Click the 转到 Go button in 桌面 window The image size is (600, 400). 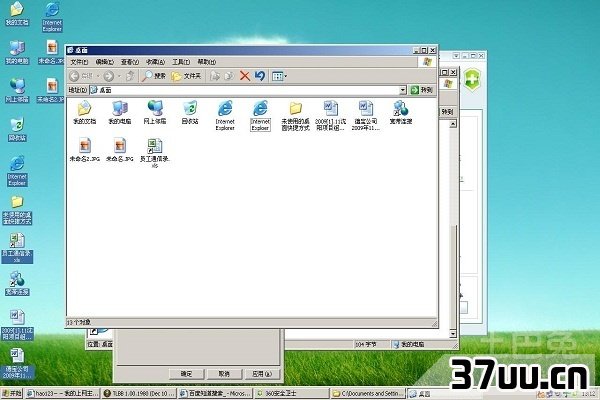422,90
